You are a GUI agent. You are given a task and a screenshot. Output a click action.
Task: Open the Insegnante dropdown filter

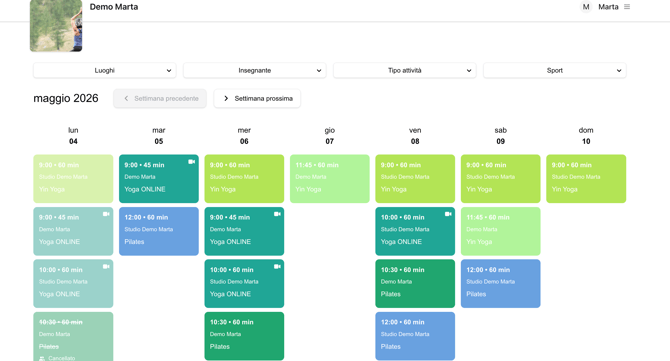pyautogui.click(x=255, y=70)
